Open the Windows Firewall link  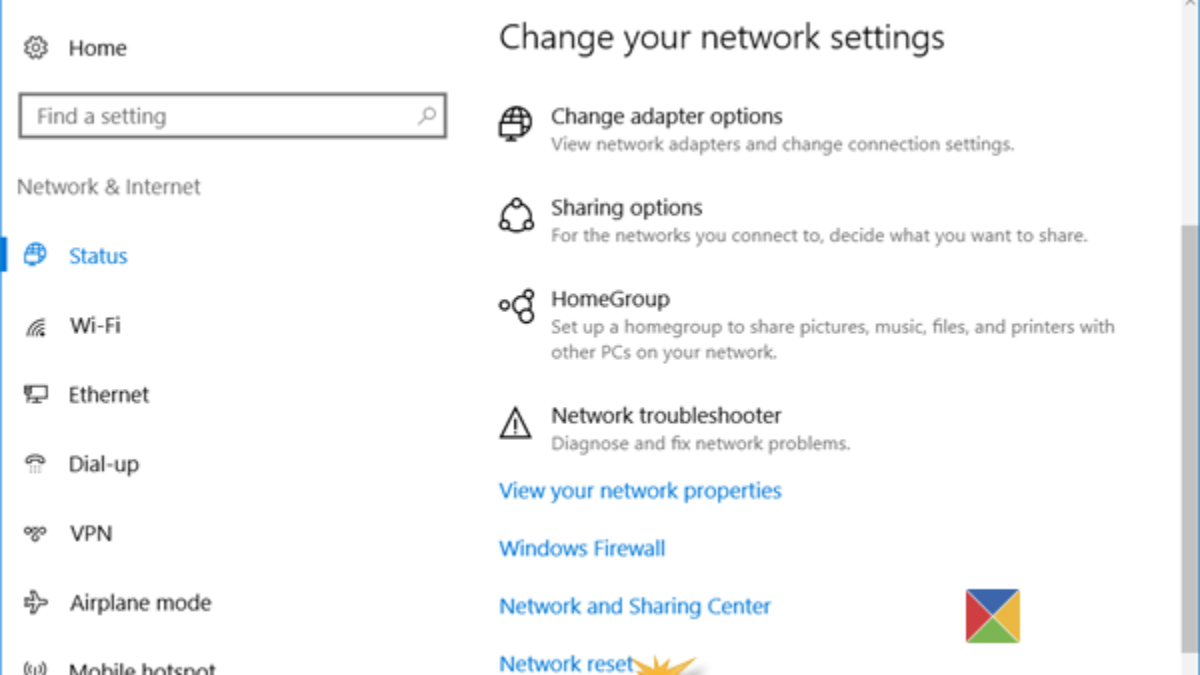coord(582,549)
